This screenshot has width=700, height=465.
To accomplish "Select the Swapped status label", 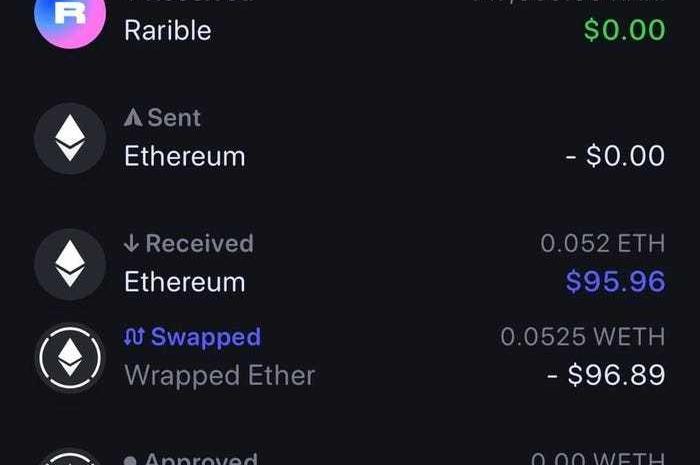I will (206, 336).
